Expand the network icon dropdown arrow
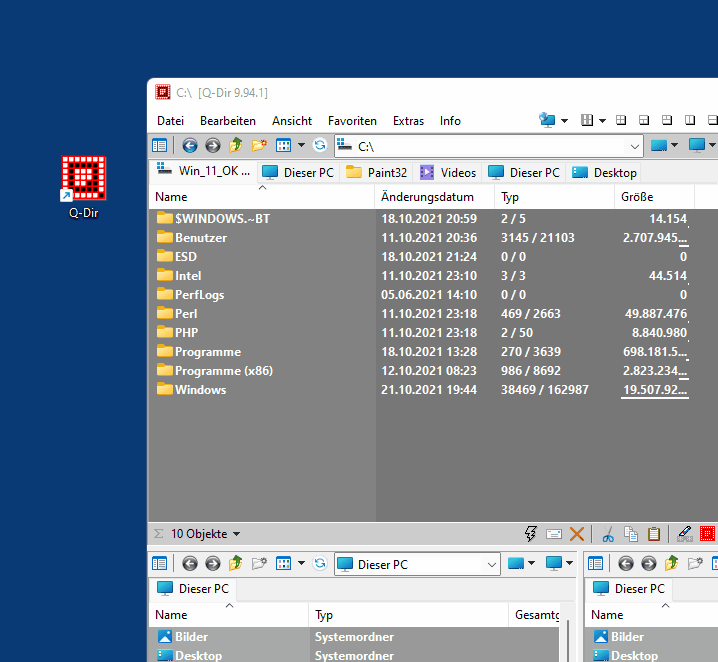The image size is (718, 662). [x=564, y=121]
